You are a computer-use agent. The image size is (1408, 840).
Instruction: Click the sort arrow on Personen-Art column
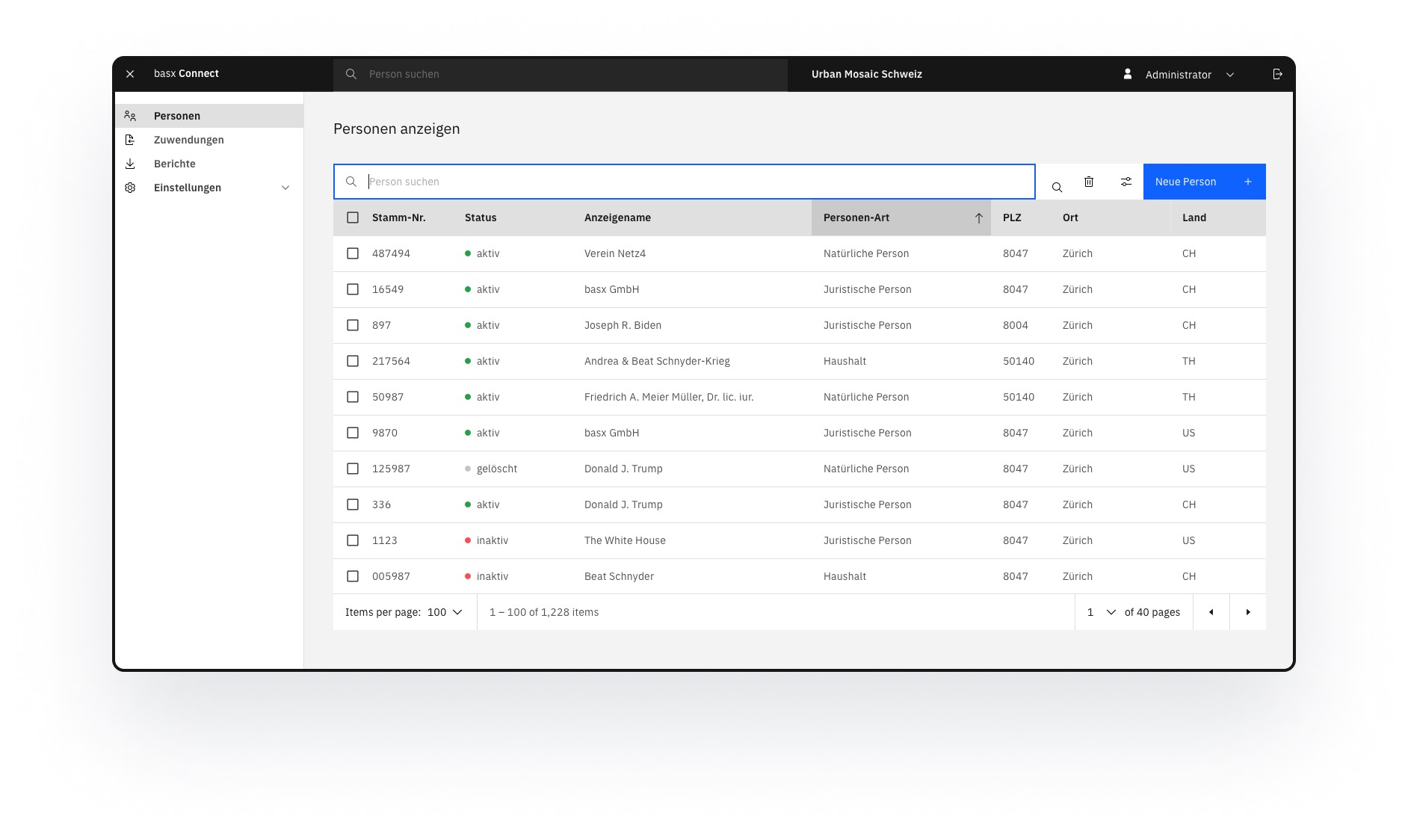[x=978, y=218]
